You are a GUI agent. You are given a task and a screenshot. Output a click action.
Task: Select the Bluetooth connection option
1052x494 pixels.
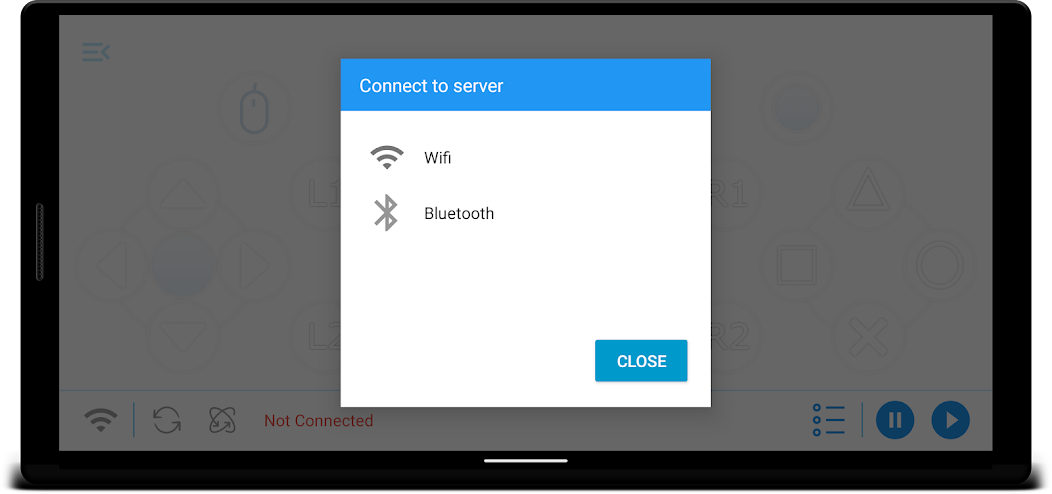pyautogui.click(x=525, y=213)
